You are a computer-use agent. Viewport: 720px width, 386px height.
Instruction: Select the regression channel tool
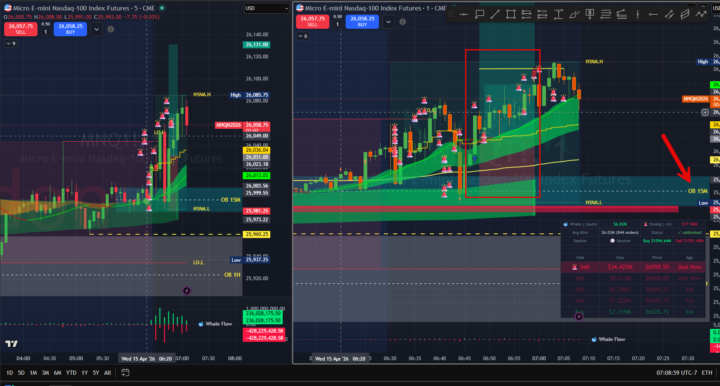[685, 15]
